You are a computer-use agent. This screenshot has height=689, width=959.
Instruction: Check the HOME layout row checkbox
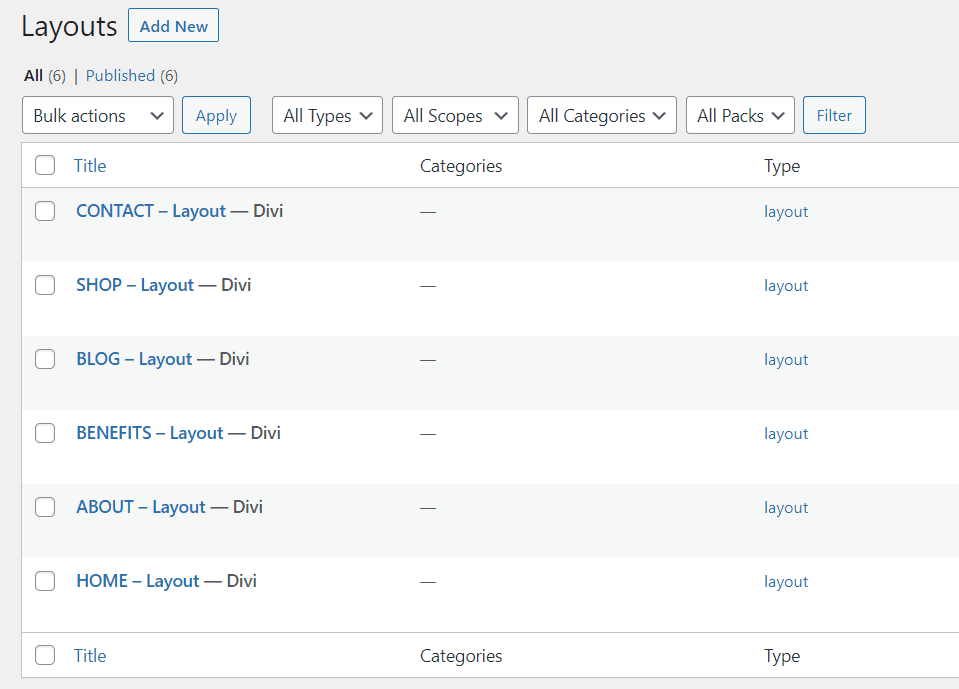[x=45, y=581]
